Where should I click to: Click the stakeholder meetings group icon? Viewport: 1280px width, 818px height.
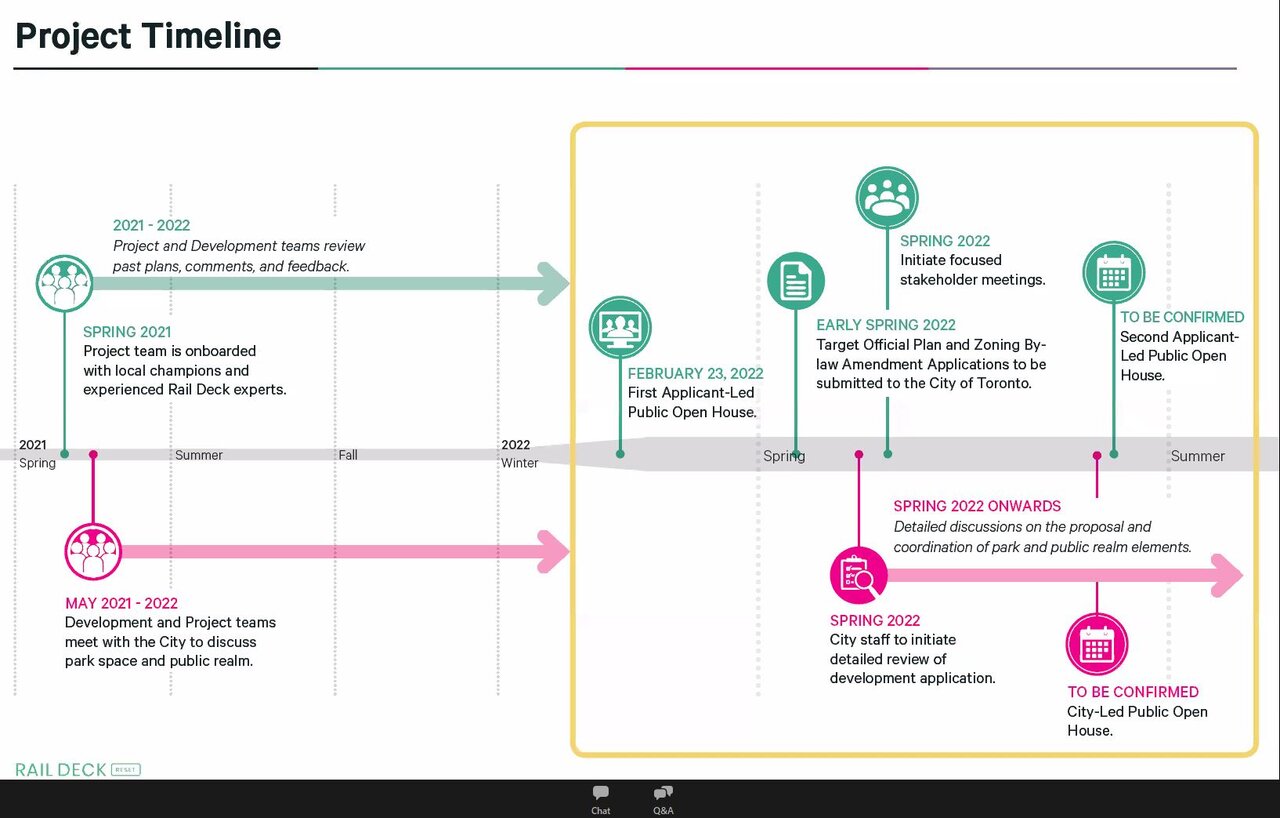(x=887, y=197)
